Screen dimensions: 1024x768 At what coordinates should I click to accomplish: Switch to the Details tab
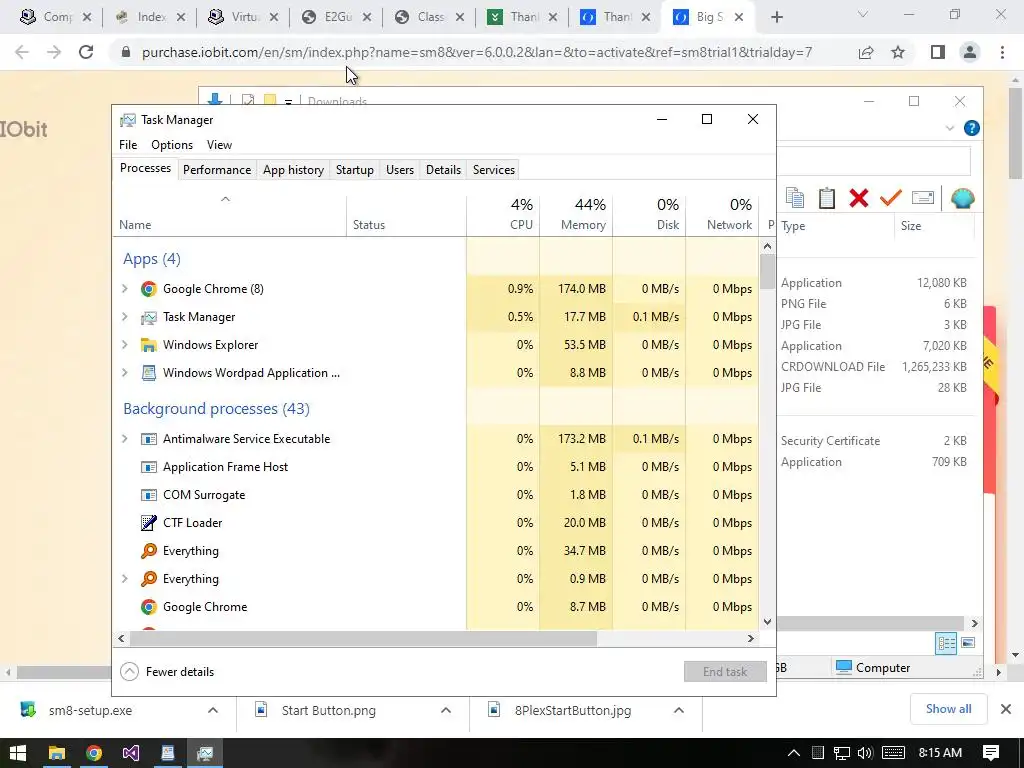pos(443,170)
